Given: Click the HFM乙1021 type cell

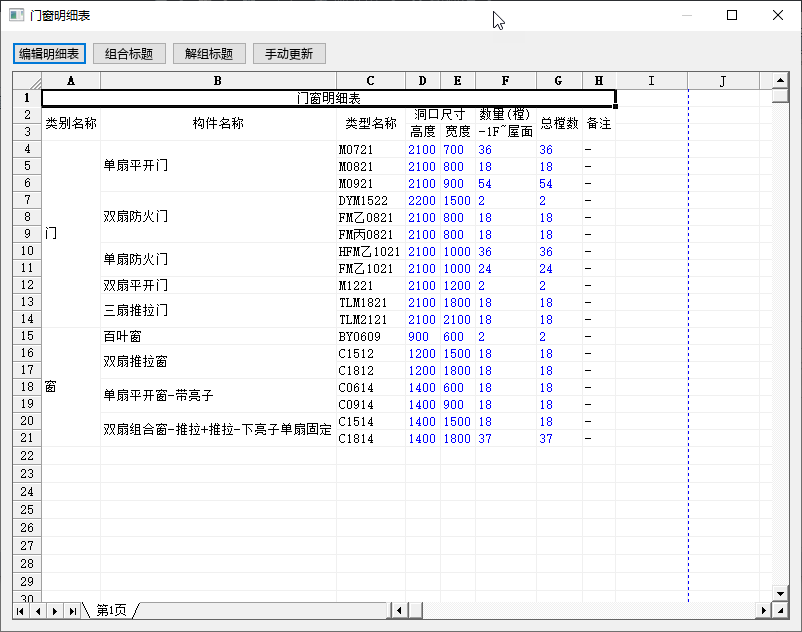Looking at the screenshot, I should pyautogui.click(x=371, y=252).
